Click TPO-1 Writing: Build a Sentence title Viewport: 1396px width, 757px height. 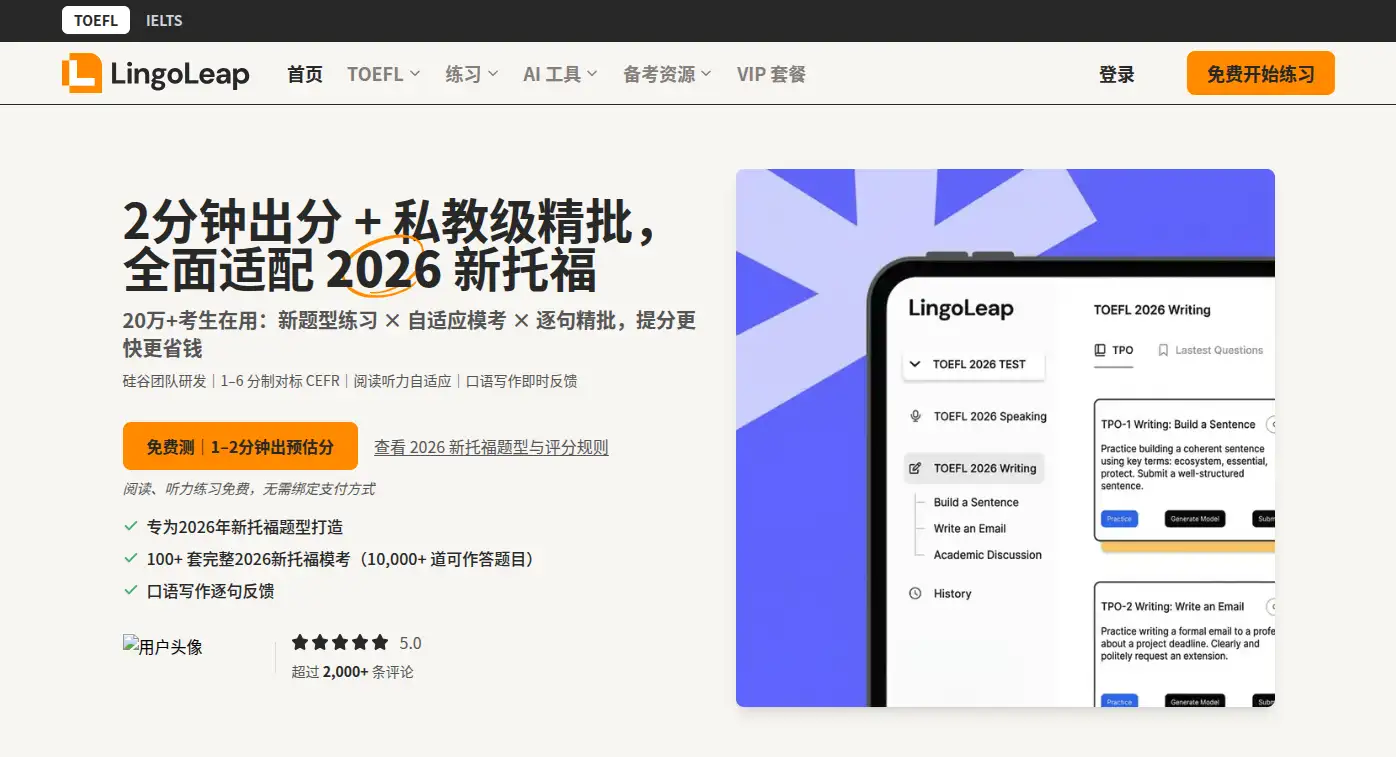1178,424
